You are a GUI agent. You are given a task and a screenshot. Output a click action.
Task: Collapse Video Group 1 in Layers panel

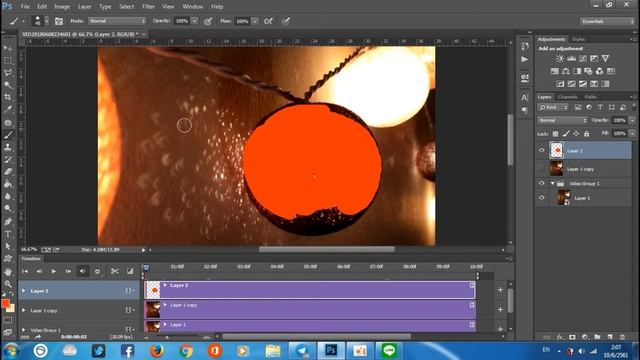553,183
